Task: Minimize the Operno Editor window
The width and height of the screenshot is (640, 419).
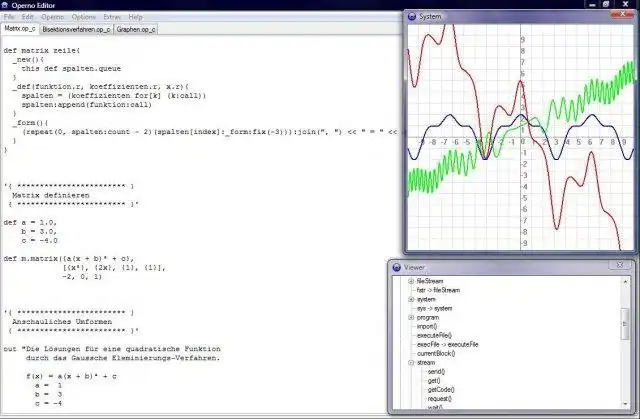Action: [592, 4]
